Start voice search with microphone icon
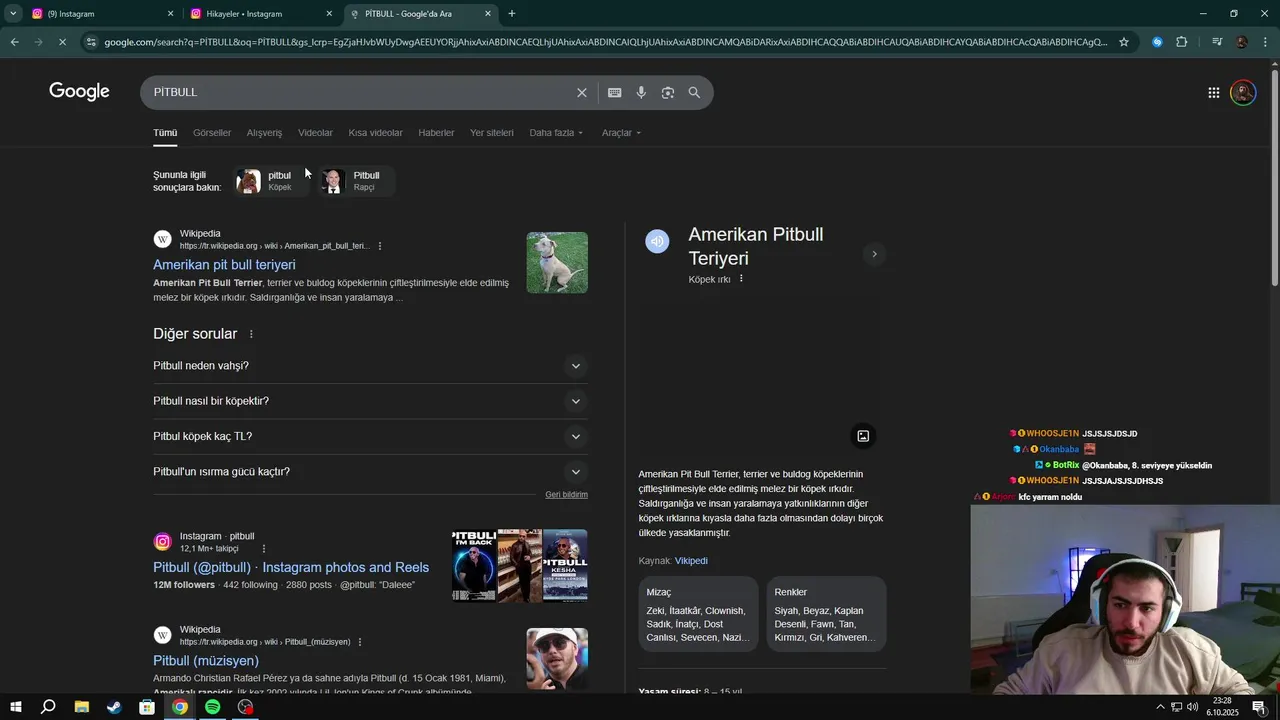 coord(641,93)
